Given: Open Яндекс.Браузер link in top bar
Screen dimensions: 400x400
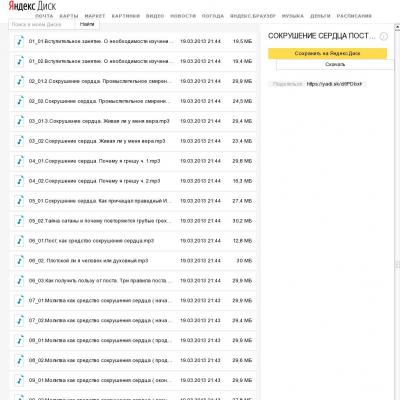Looking at the screenshot, I should (x=253, y=16).
